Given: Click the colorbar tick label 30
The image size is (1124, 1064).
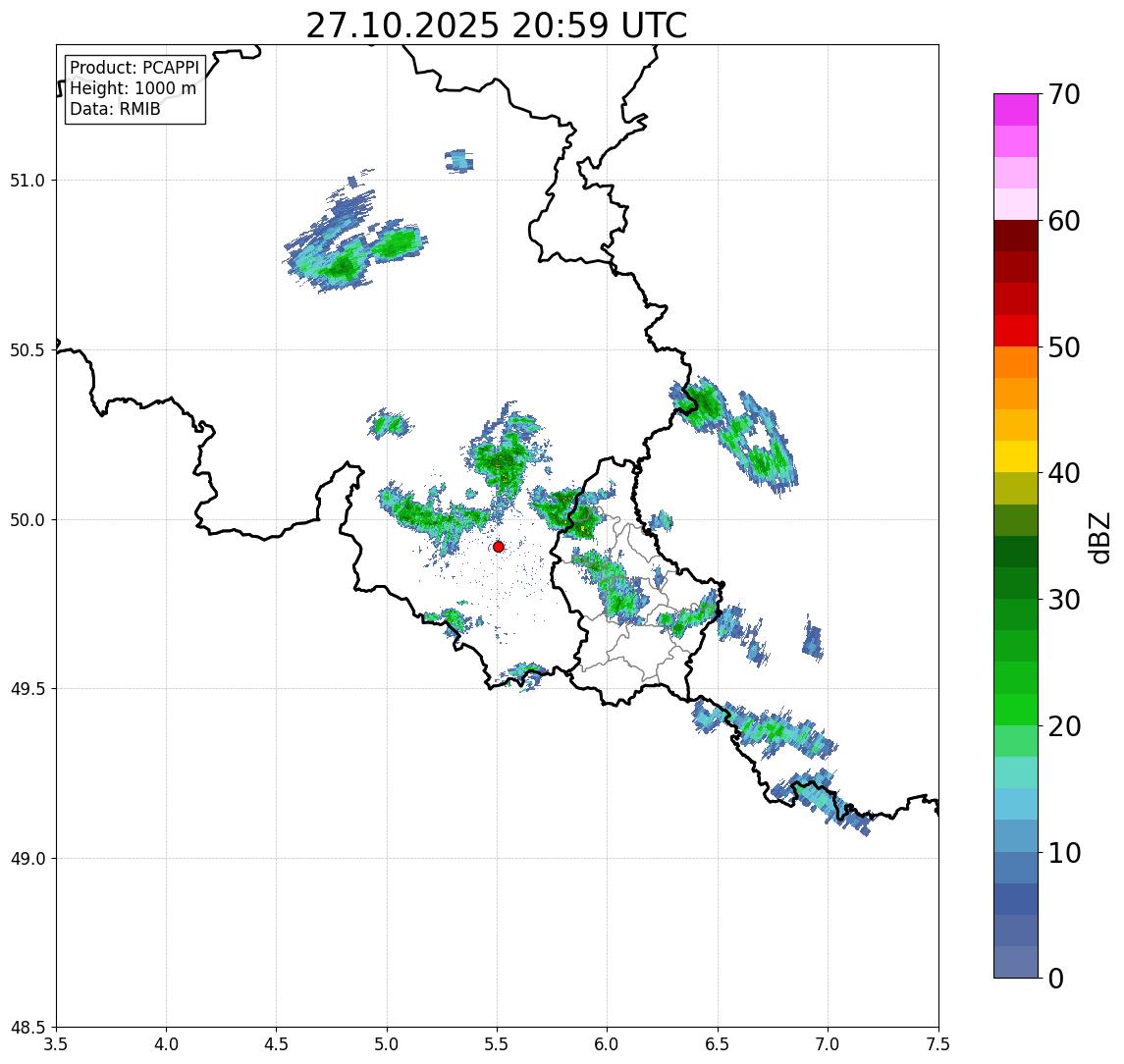Looking at the screenshot, I should tap(1064, 600).
